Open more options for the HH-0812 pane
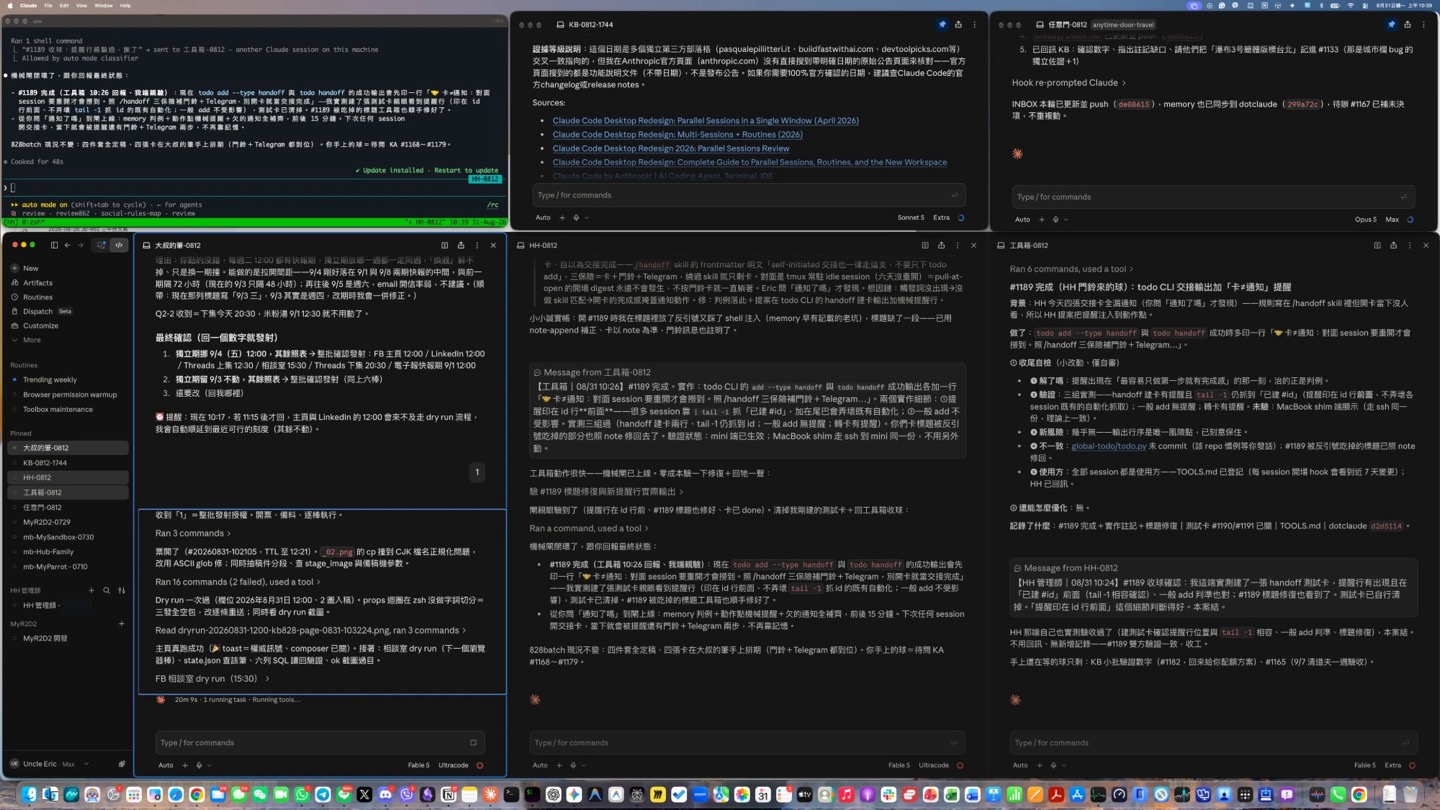 click(x=957, y=245)
